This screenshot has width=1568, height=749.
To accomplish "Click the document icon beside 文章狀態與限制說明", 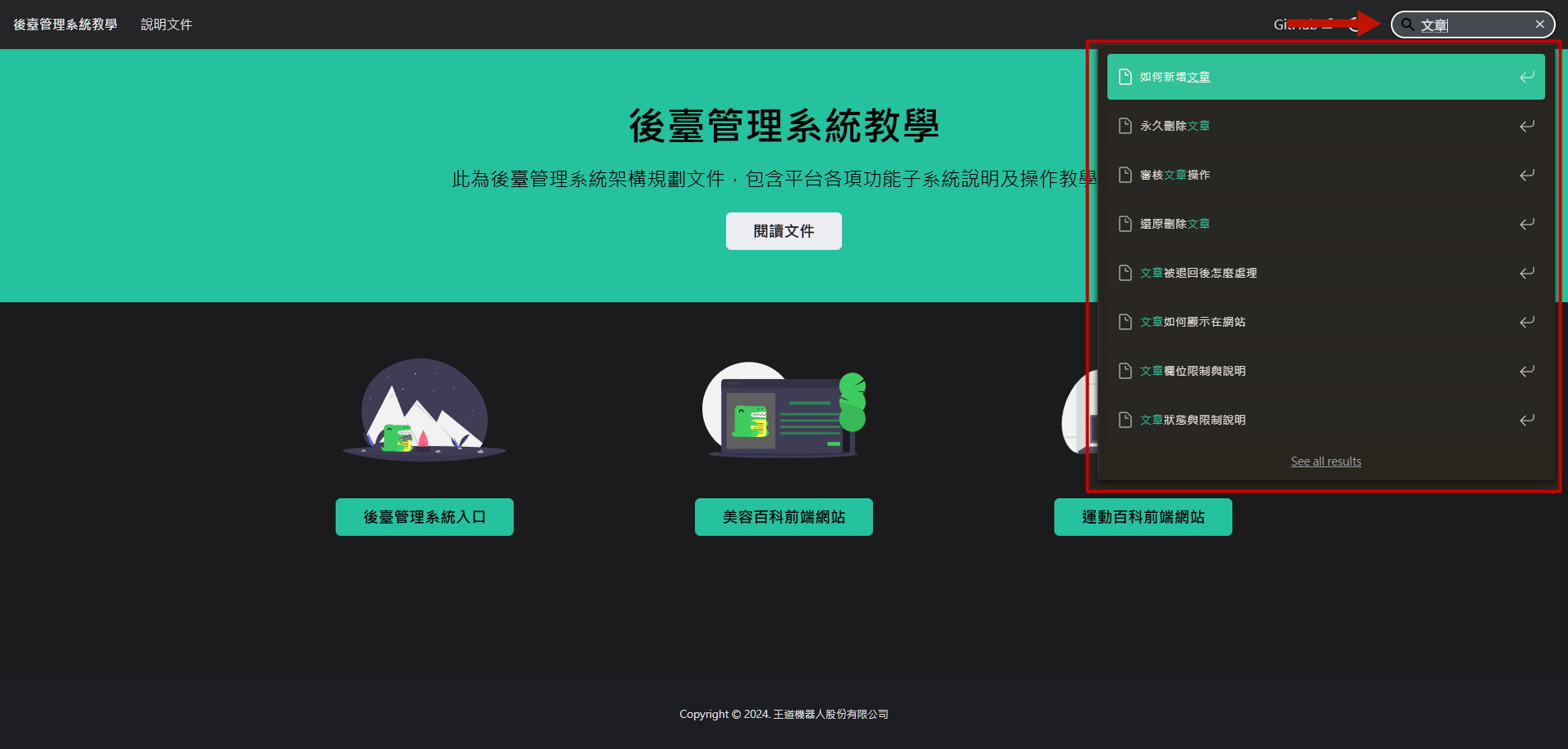I will click(x=1125, y=420).
